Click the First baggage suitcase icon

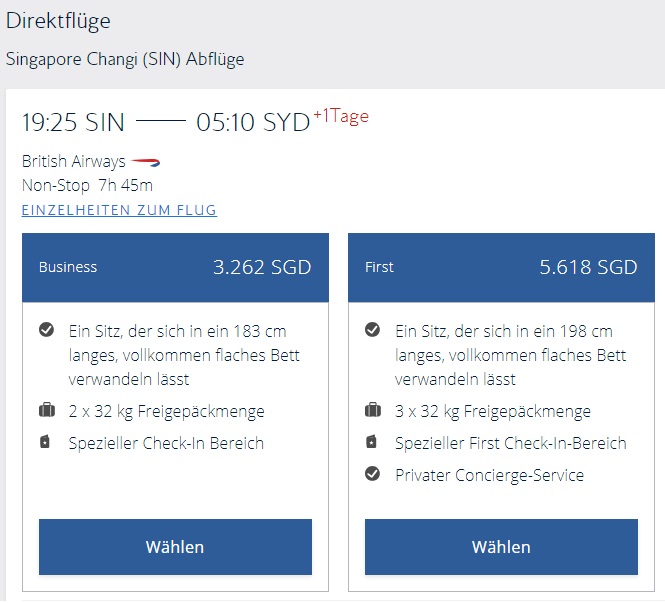(x=373, y=410)
